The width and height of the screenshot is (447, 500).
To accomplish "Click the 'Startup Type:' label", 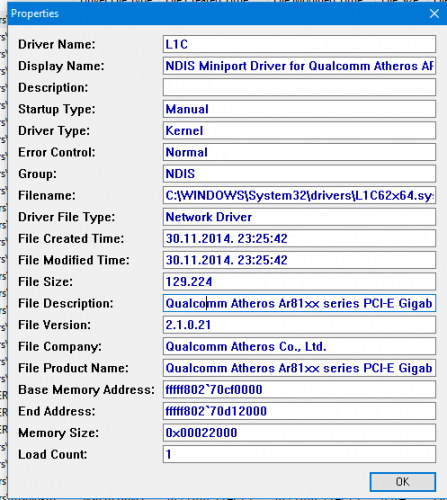I will tap(57, 109).
